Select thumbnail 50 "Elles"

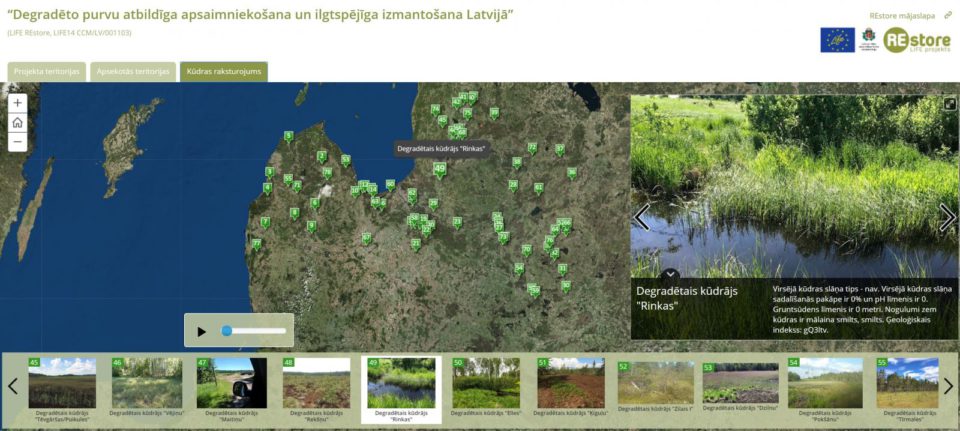coord(486,384)
